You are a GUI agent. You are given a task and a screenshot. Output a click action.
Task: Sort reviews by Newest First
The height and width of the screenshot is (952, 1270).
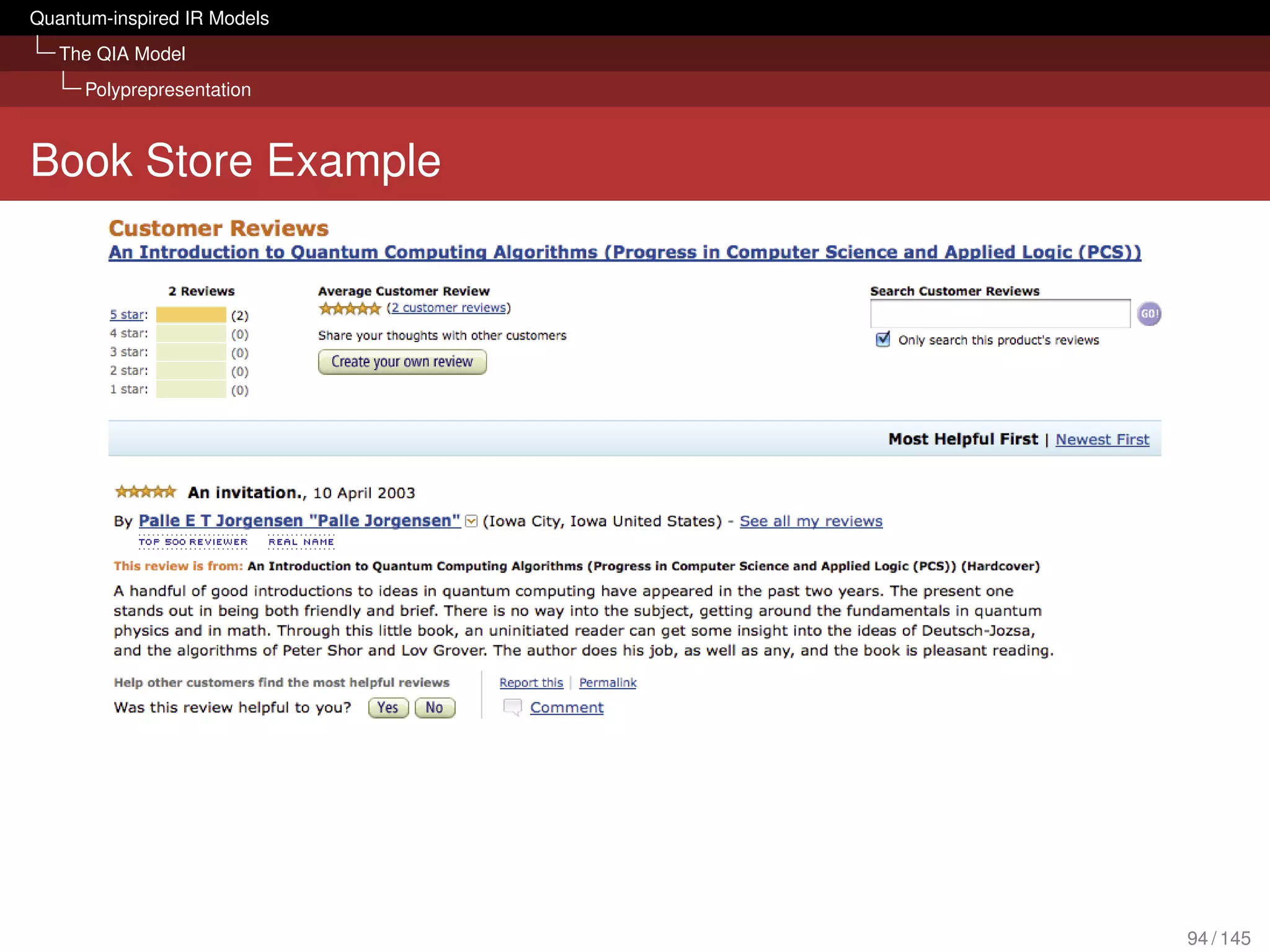[x=1102, y=439]
